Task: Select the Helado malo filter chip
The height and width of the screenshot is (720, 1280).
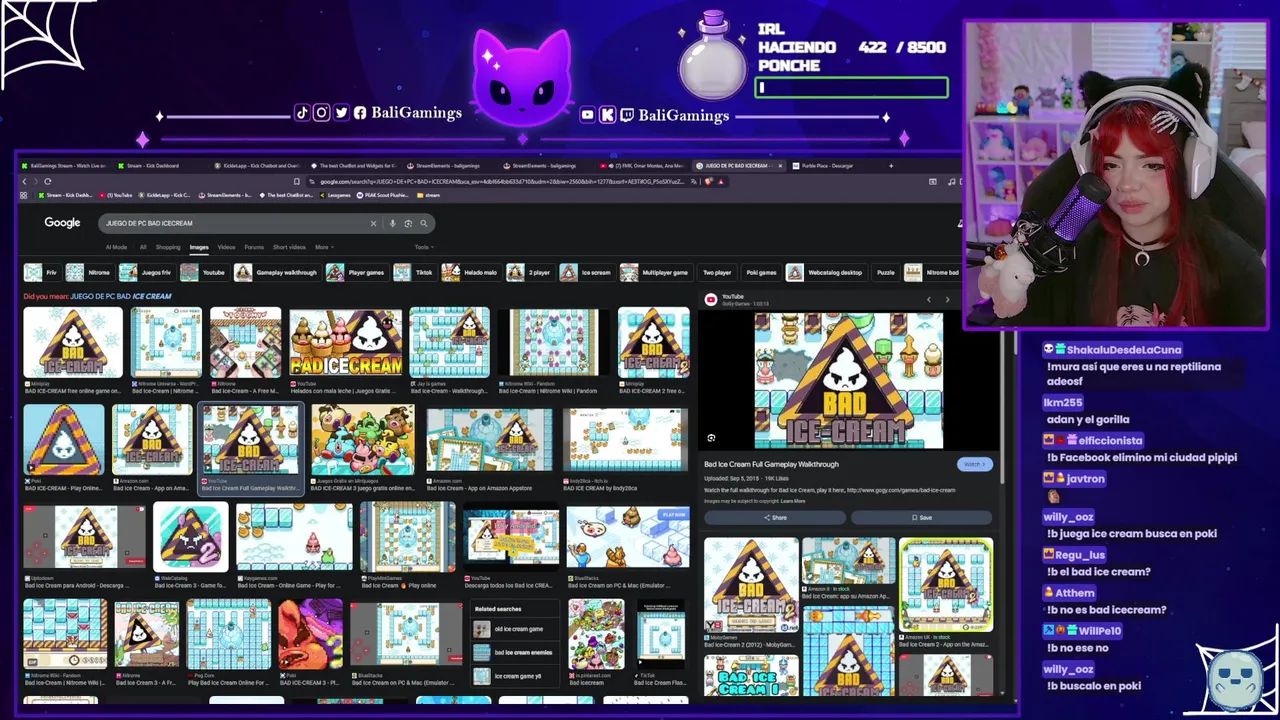Action: pos(471,272)
